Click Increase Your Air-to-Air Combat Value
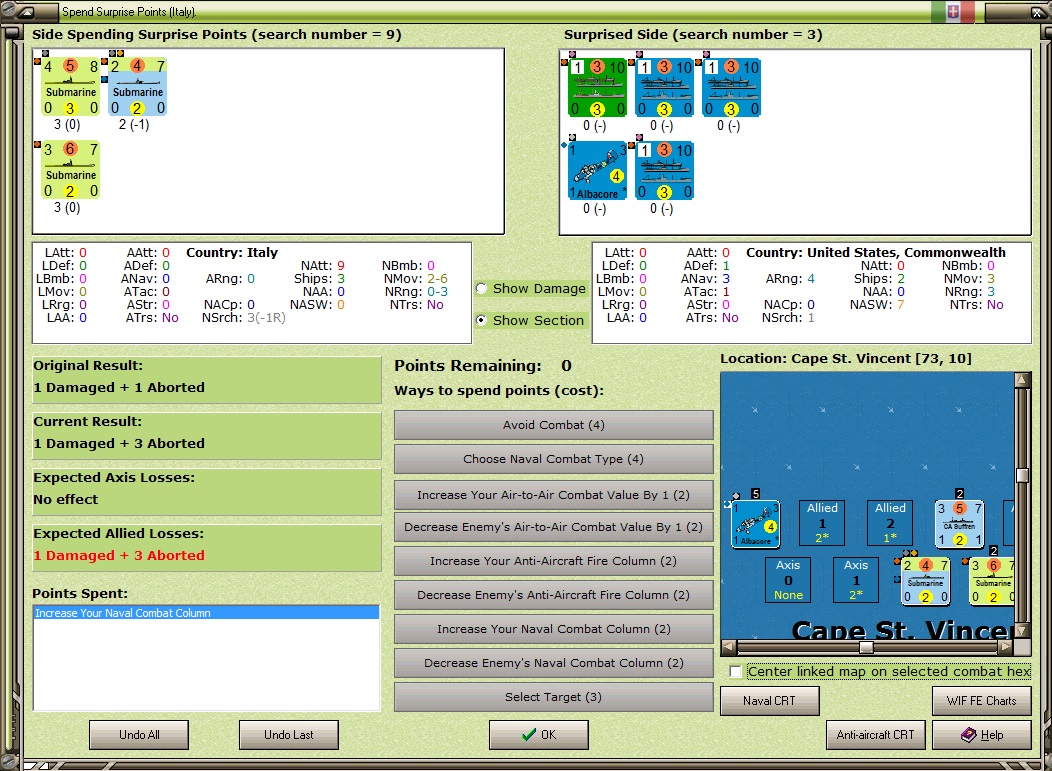1052x771 pixels. coord(554,495)
